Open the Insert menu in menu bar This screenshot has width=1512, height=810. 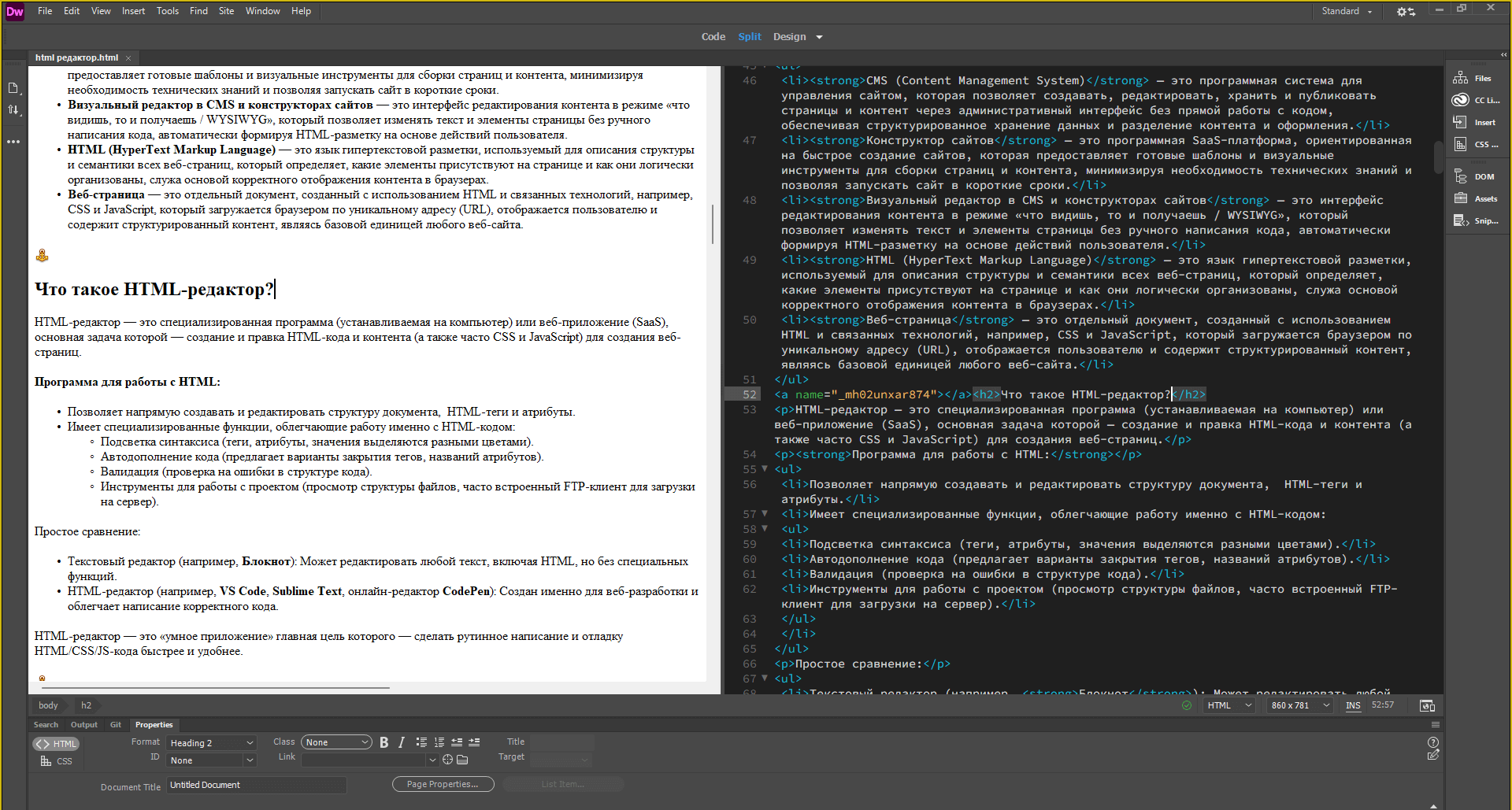[x=133, y=11]
